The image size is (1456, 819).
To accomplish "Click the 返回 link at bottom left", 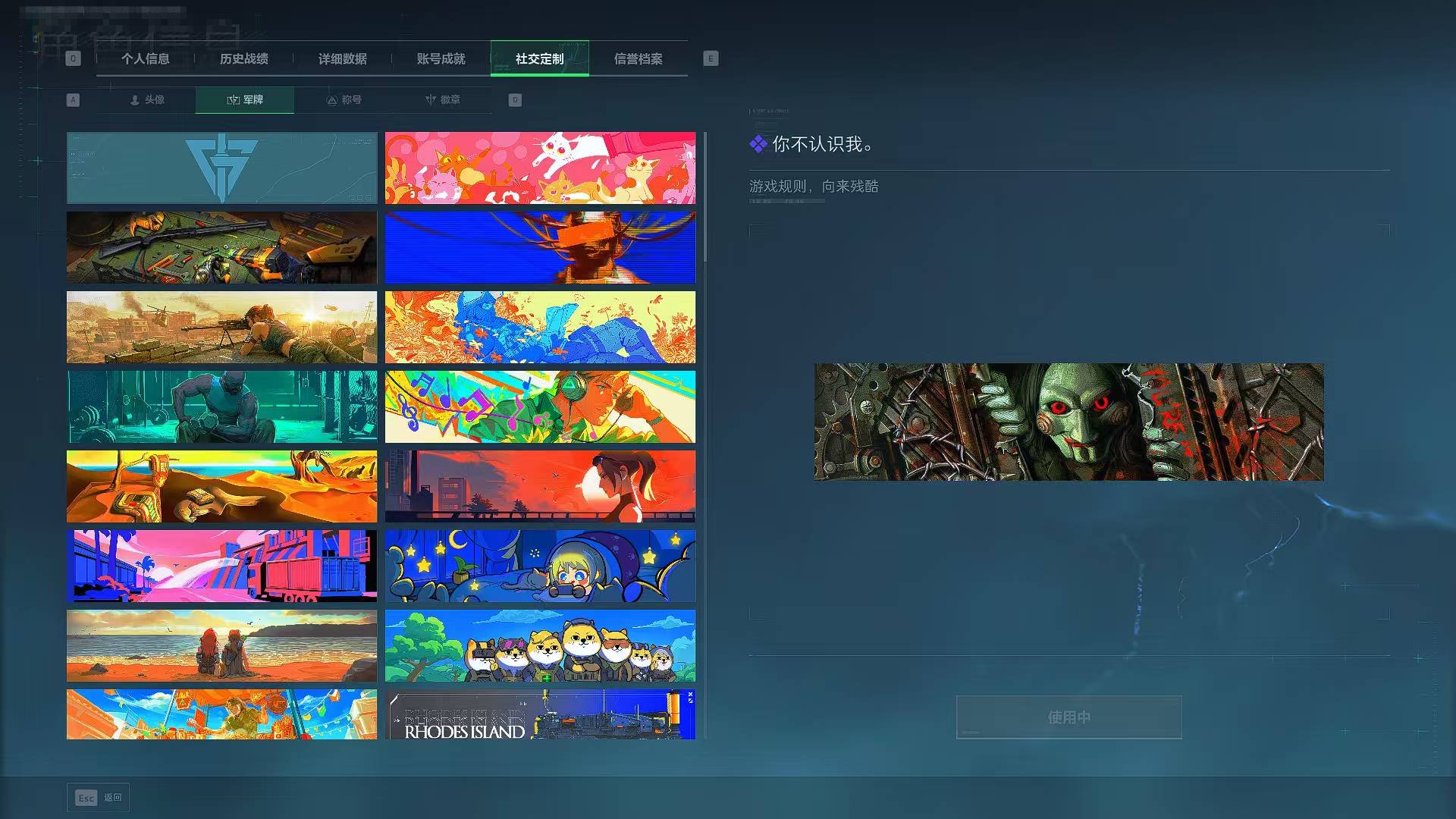I will click(111, 798).
